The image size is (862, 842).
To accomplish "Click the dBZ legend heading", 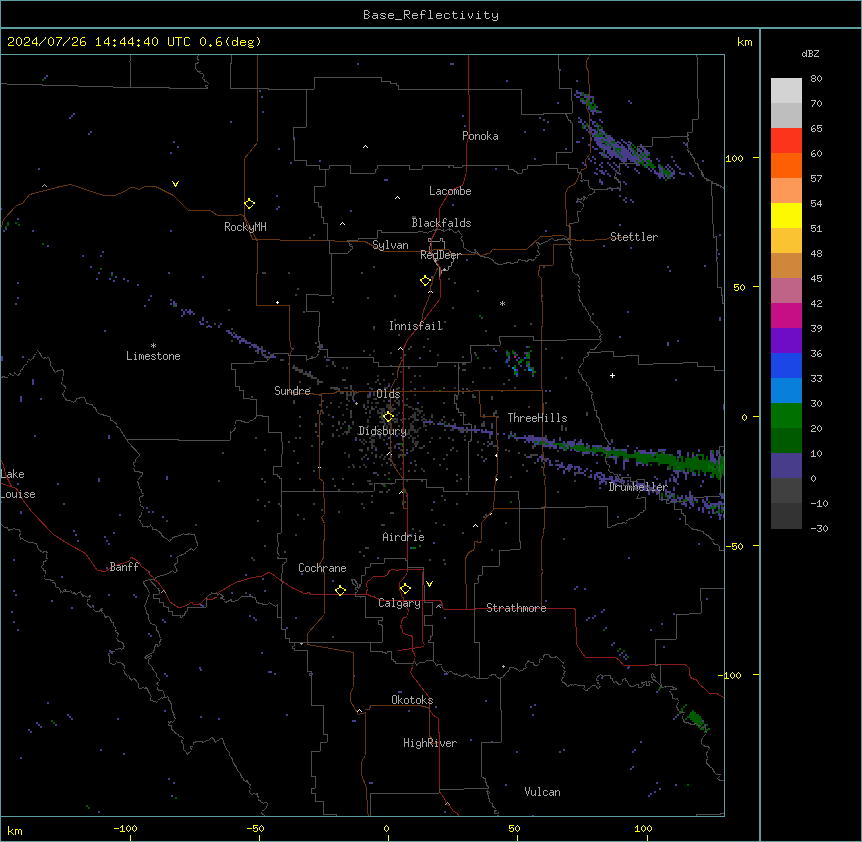I will (x=810, y=53).
